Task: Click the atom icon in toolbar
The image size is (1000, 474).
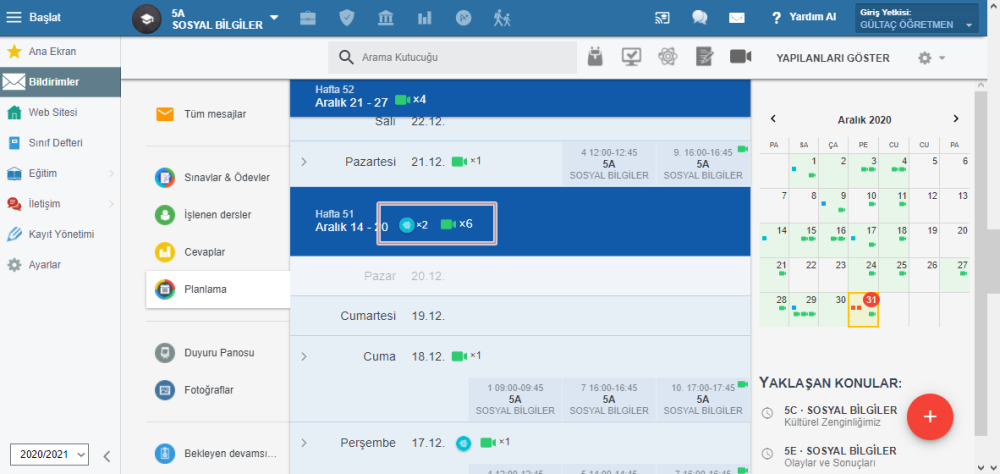Action: (x=667, y=57)
